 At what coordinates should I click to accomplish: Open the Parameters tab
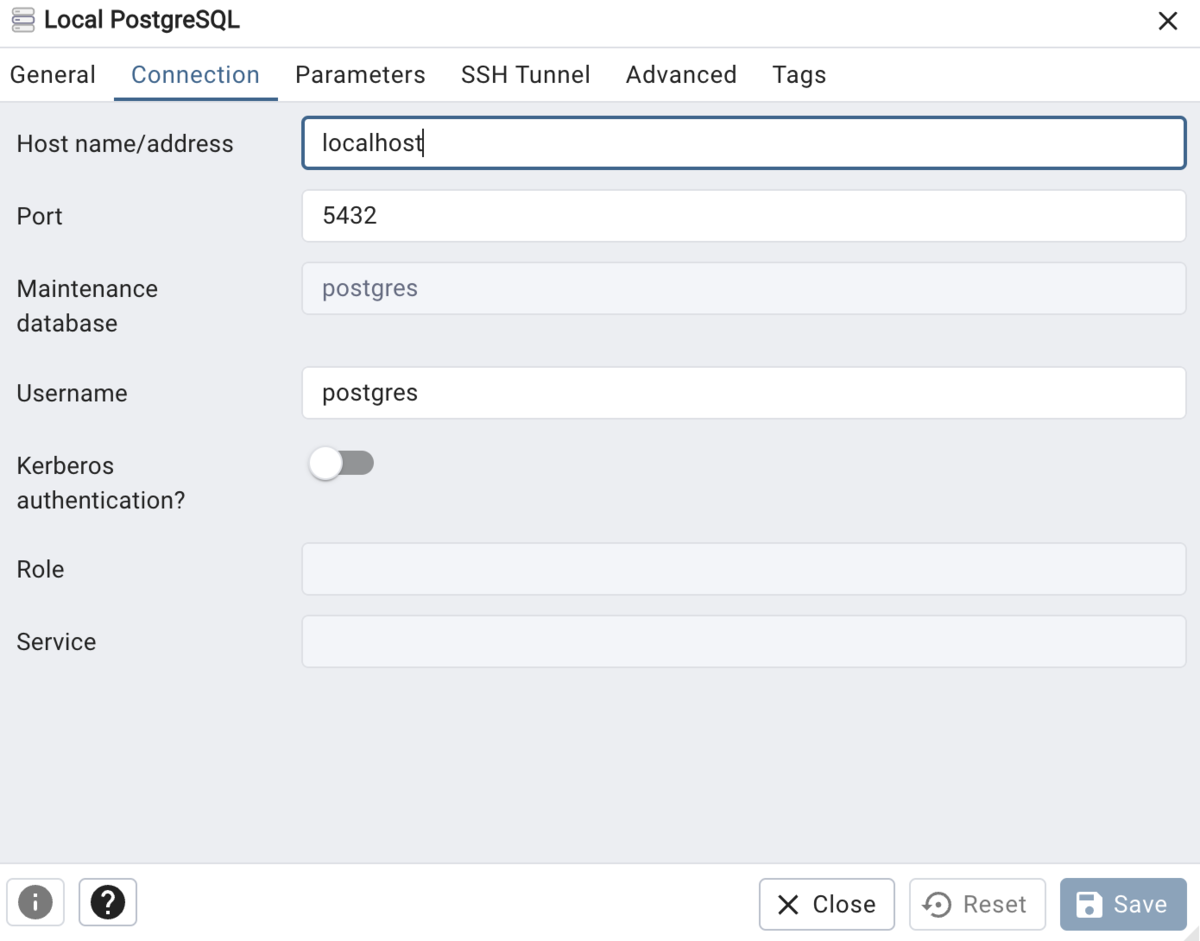360,75
